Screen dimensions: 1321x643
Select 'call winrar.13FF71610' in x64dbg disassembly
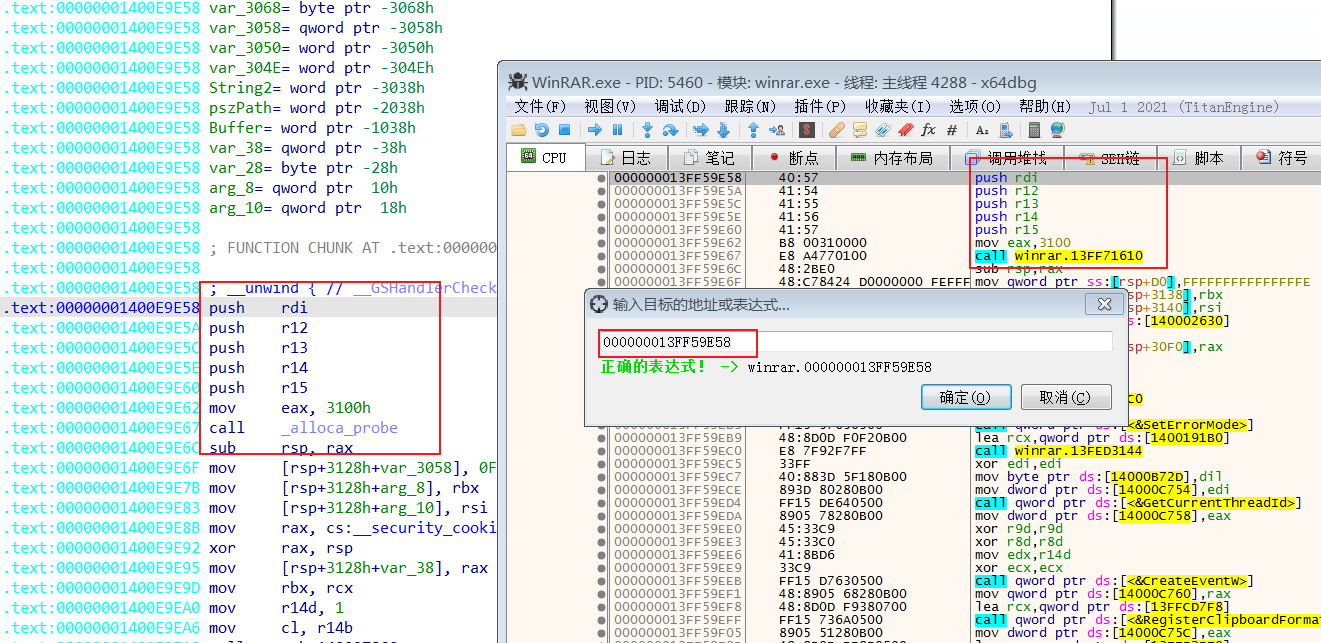click(x=1059, y=256)
